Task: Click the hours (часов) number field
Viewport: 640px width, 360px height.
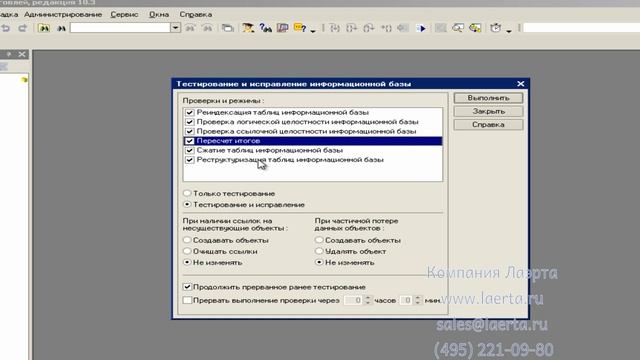Action: tap(354, 300)
